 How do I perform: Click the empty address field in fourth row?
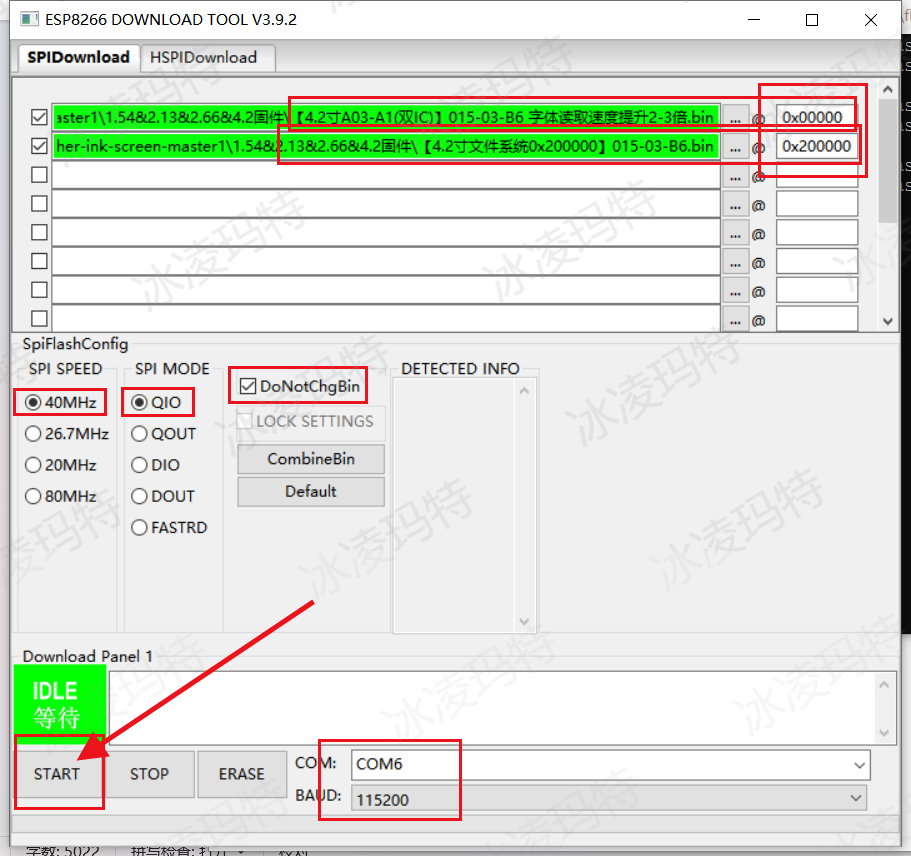point(817,204)
